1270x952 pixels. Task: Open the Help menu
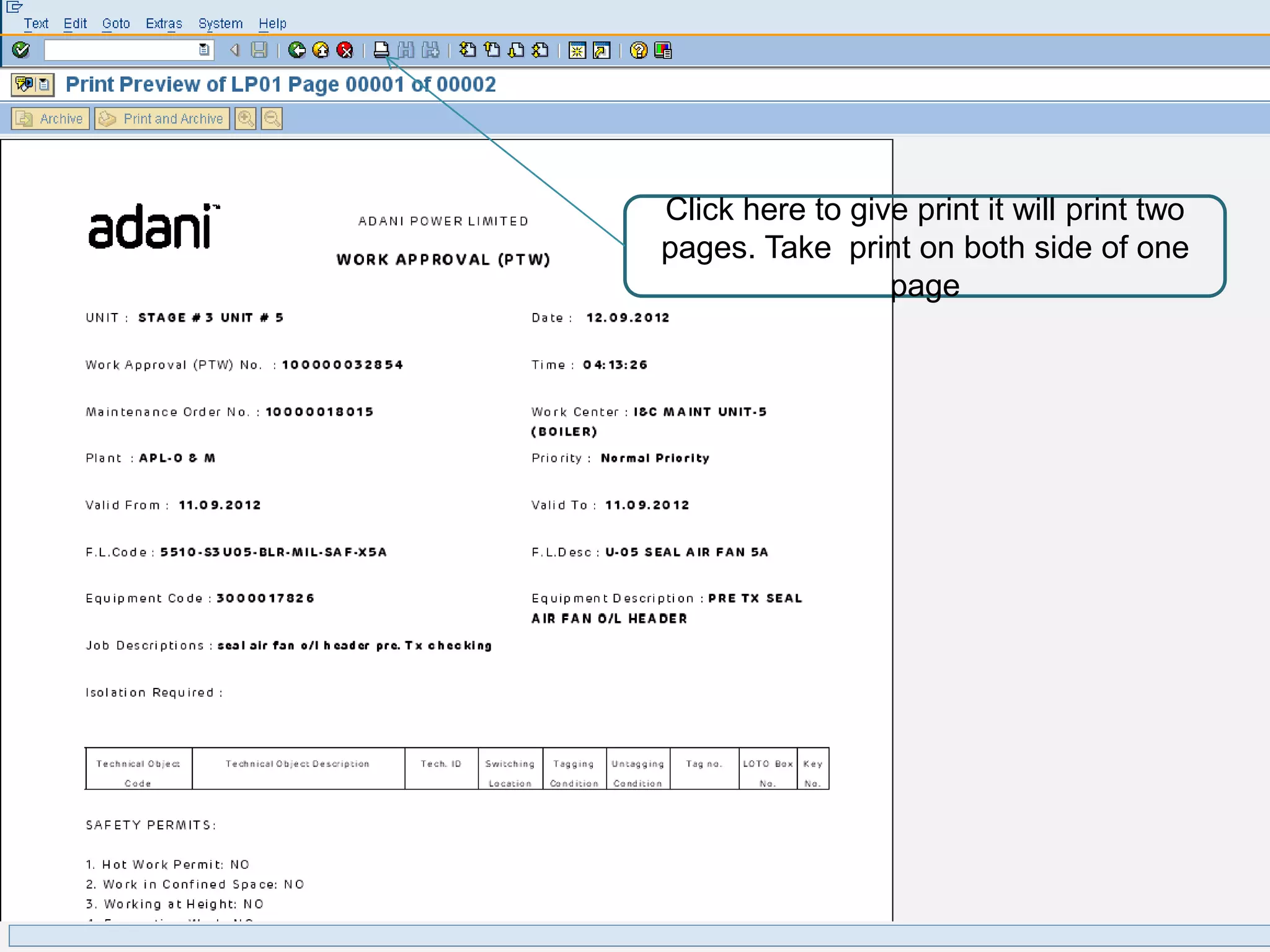click(x=272, y=24)
